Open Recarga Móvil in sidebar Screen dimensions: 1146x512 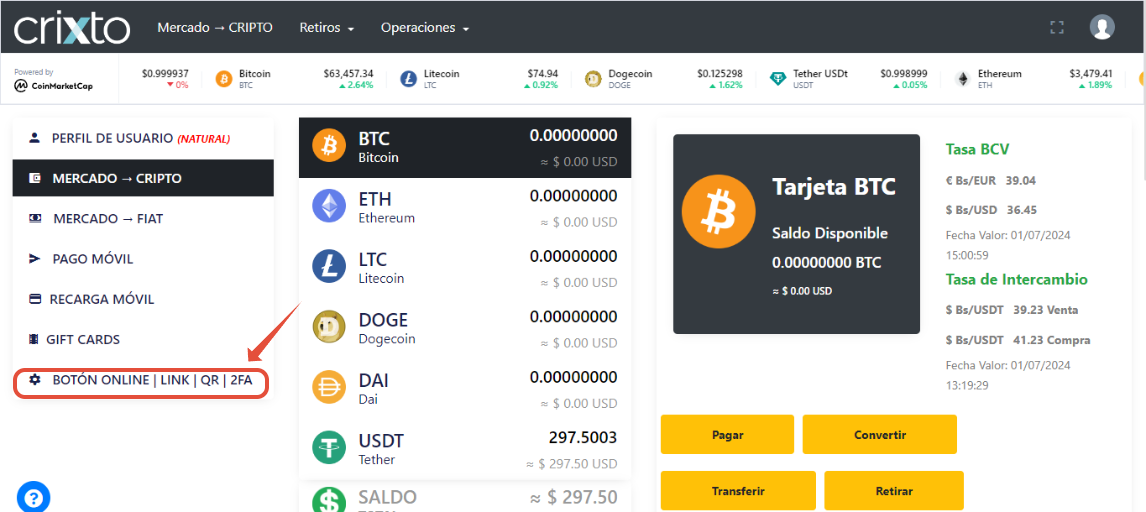143,299
